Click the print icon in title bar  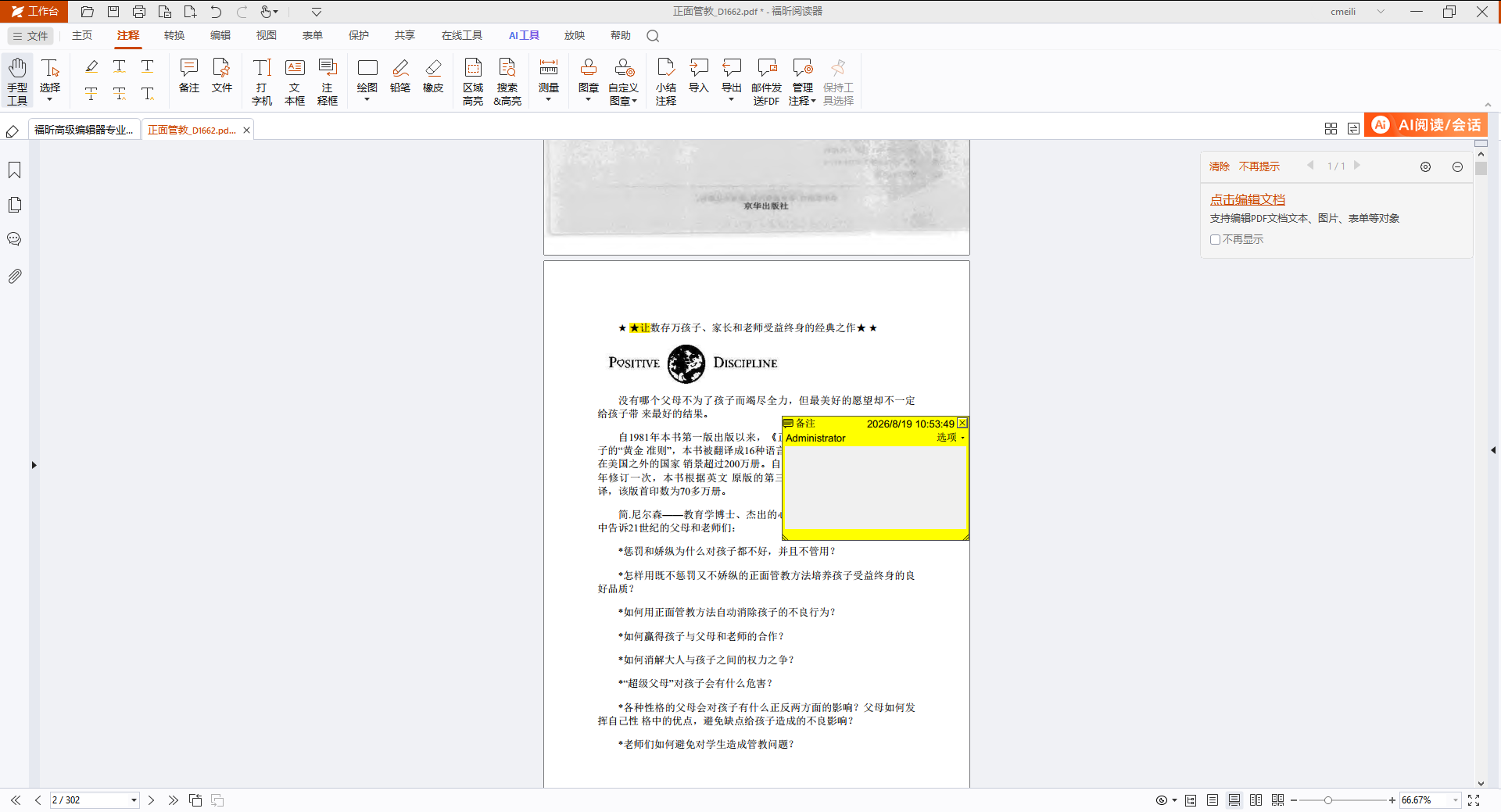139,12
